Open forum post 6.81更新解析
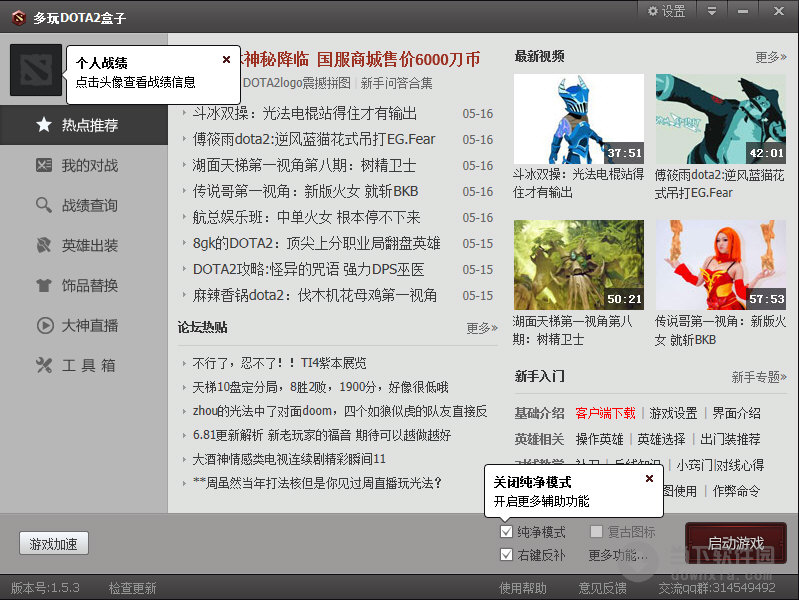This screenshot has height=600, width=799. [322, 435]
